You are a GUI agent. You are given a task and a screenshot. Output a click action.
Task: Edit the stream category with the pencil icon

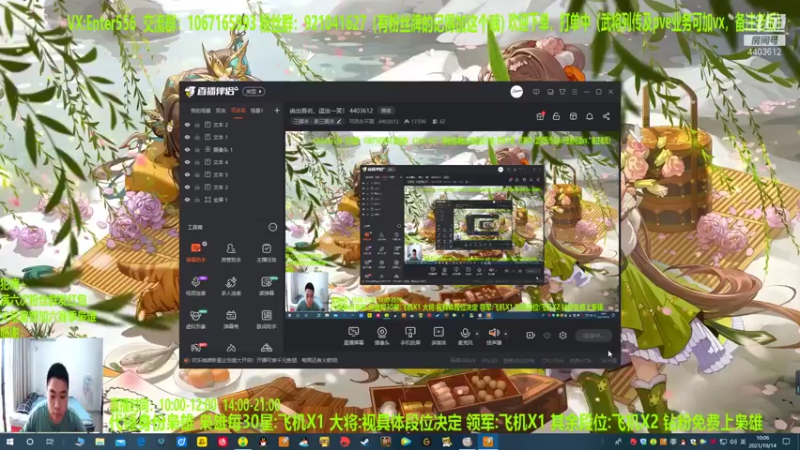(339, 121)
